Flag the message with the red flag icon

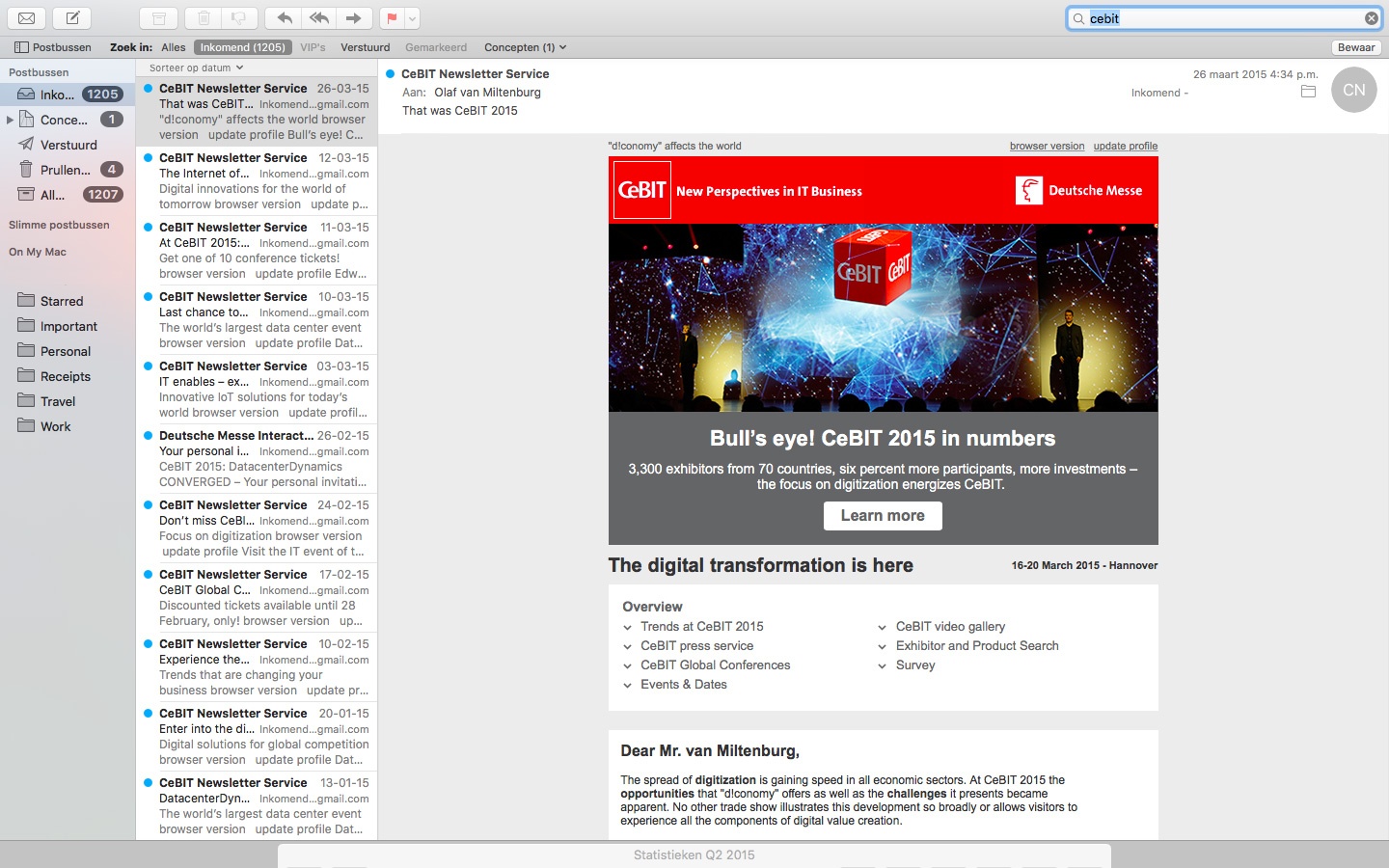point(392,17)
